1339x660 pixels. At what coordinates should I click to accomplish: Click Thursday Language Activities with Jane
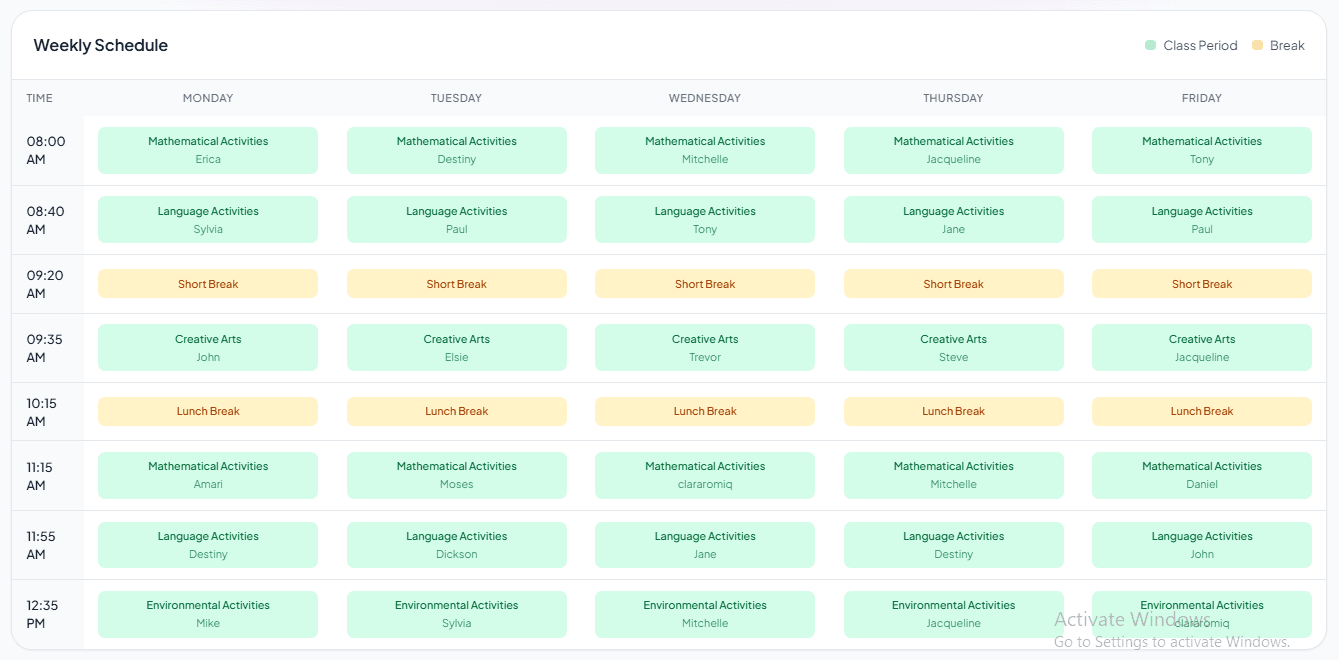(x=953, y=220)
